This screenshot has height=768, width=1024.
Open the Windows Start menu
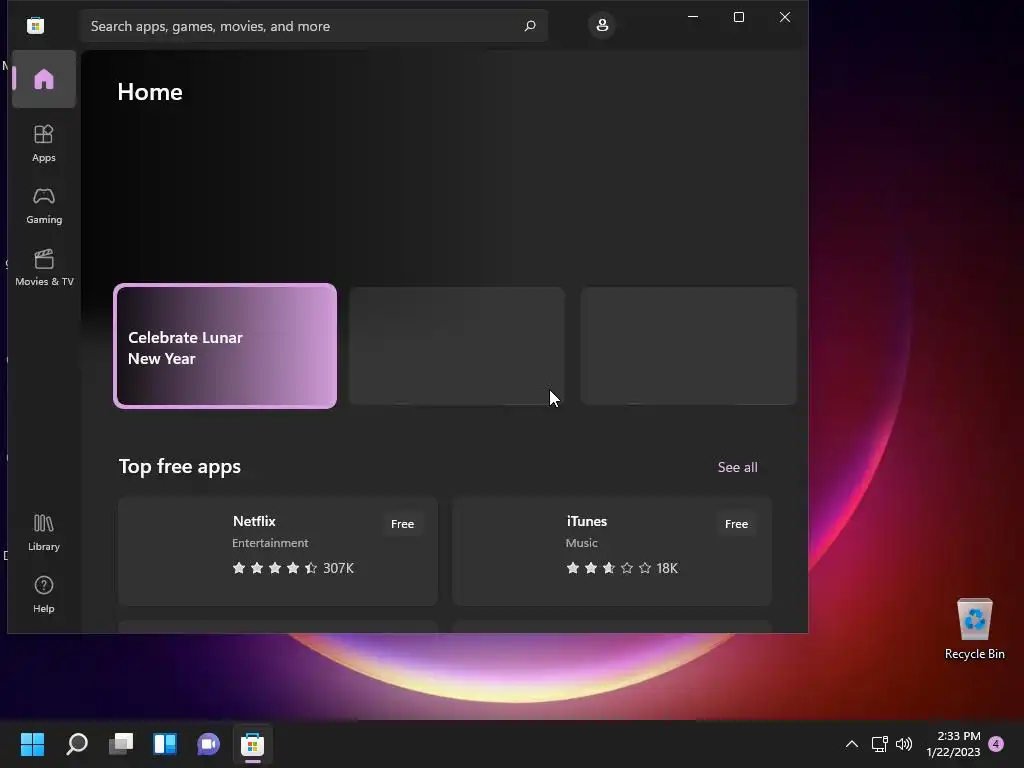(32, 744)
